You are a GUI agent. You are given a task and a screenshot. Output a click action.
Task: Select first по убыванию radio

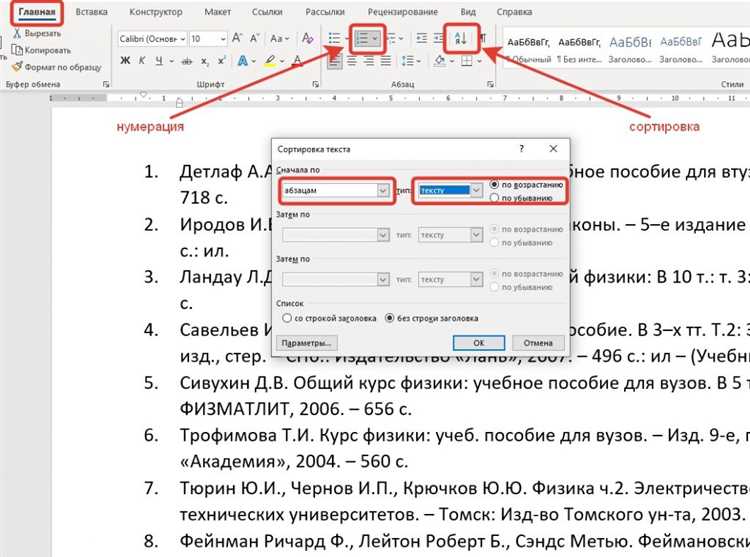click(x=494, y=197)
